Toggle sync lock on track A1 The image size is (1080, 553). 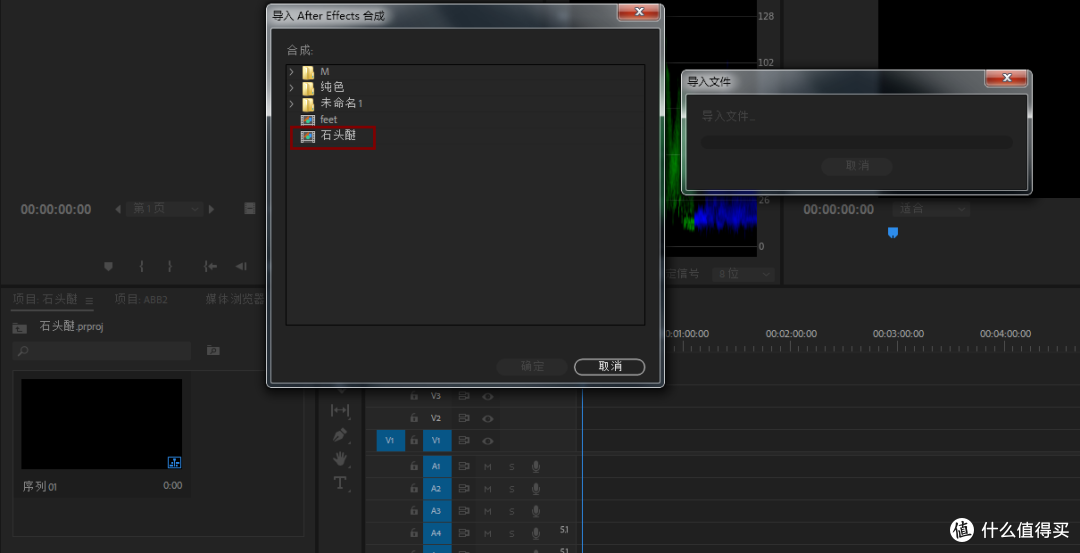[464, 467]
